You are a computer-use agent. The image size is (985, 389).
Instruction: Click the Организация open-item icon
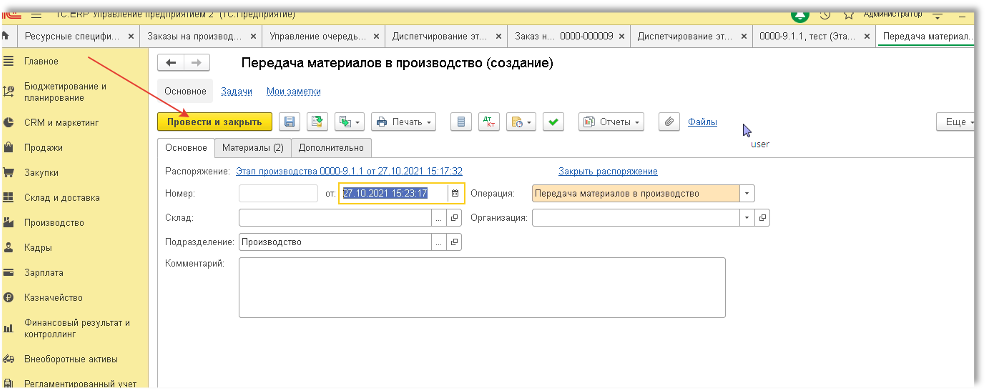[x=762, y=217]
